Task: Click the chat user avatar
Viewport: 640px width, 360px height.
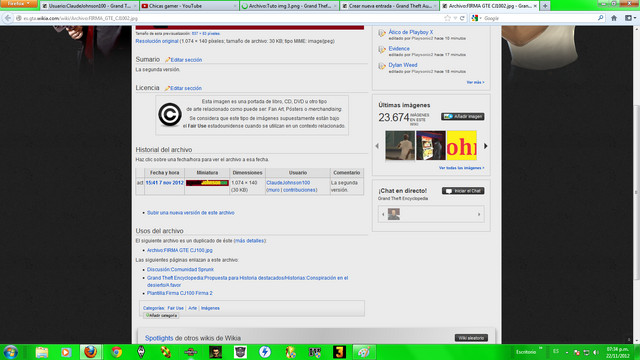Action: pos(393,214)
